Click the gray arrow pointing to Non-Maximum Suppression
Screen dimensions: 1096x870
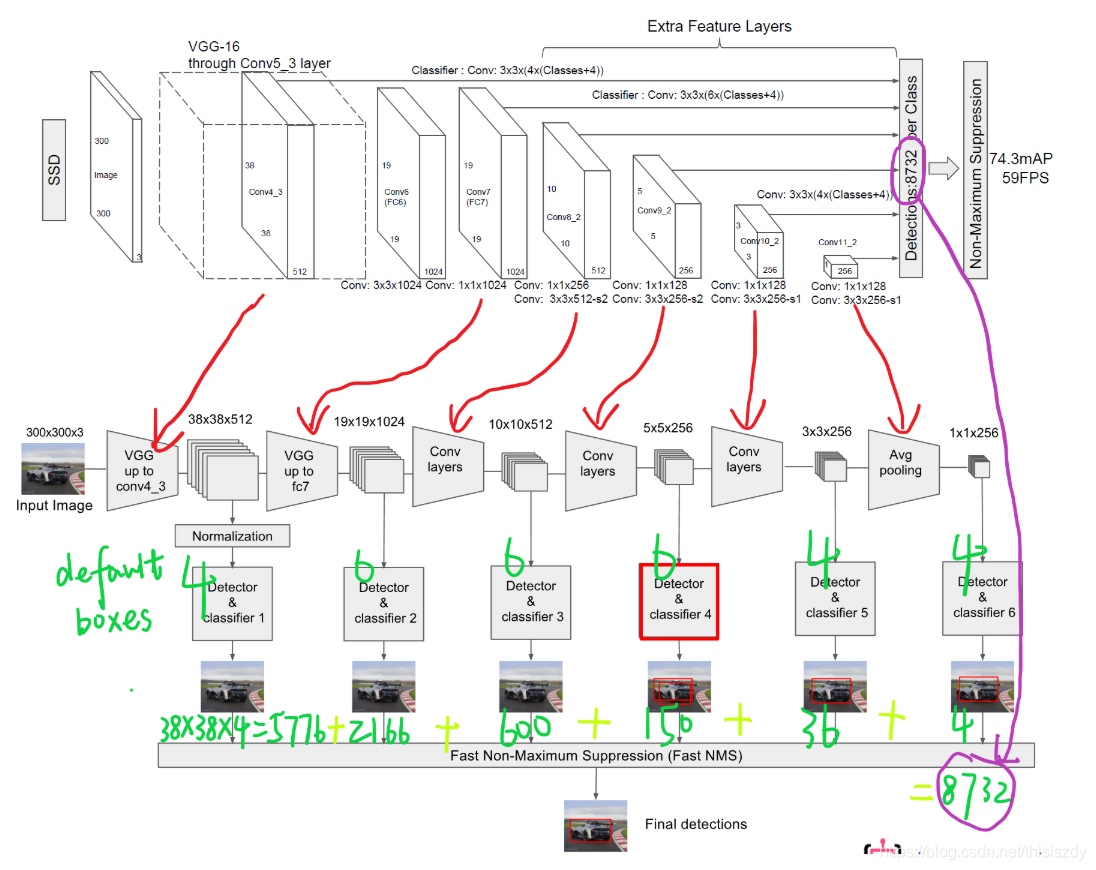click(x=944, y=168)
